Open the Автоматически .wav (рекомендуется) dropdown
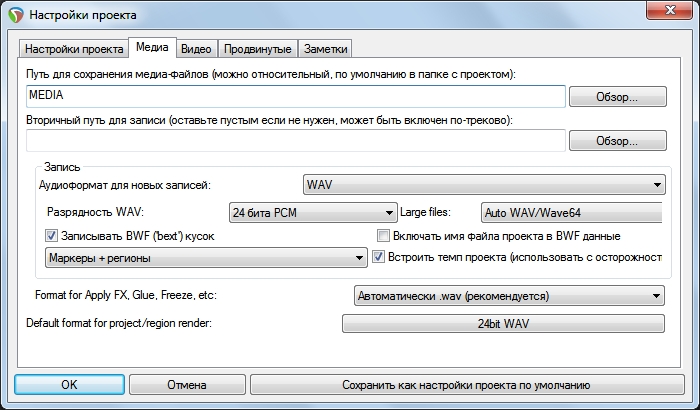The width and height of the screenshot is (700, 410). 509,296
